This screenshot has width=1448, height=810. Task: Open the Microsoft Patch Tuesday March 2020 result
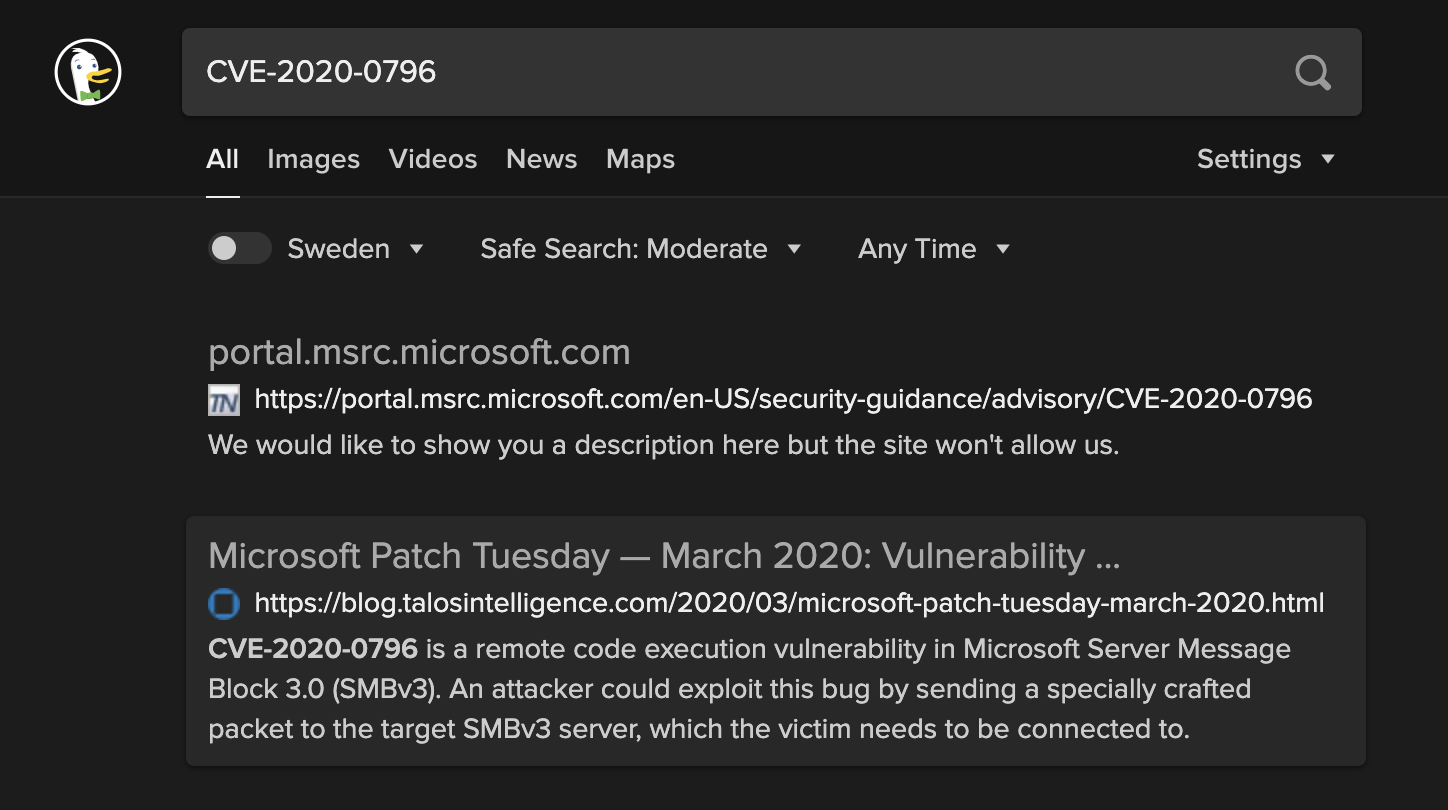point(663,555)
